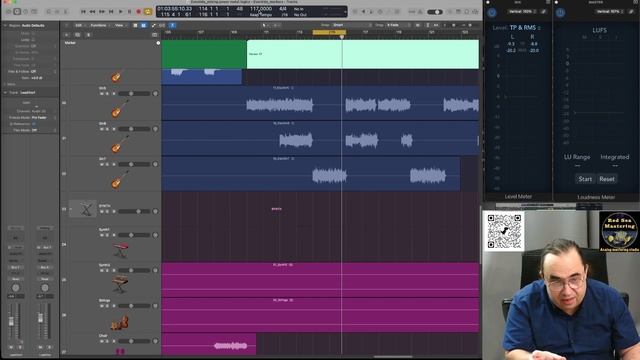Show the Toolbar using the control bar button
This screenshot has width=640, height=360.
(34, 12)
